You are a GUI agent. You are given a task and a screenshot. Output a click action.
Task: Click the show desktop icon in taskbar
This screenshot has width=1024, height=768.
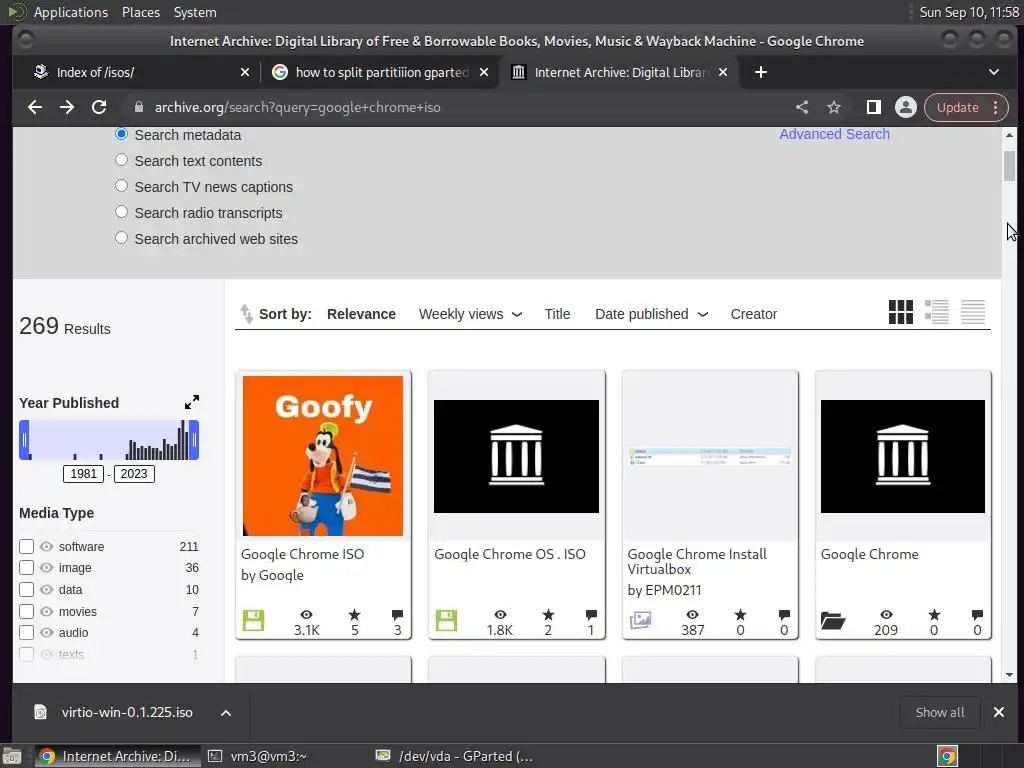tap(11, 756)
